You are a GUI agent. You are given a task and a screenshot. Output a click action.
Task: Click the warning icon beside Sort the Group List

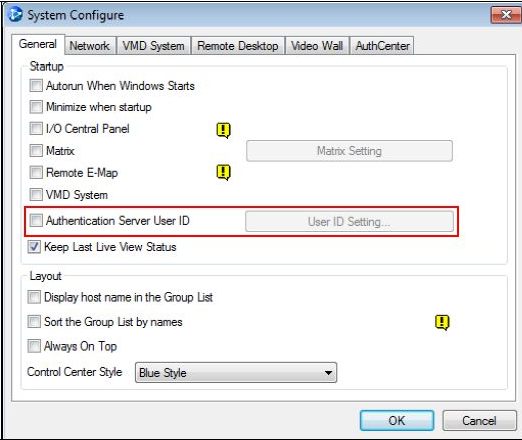click(442, 322)
